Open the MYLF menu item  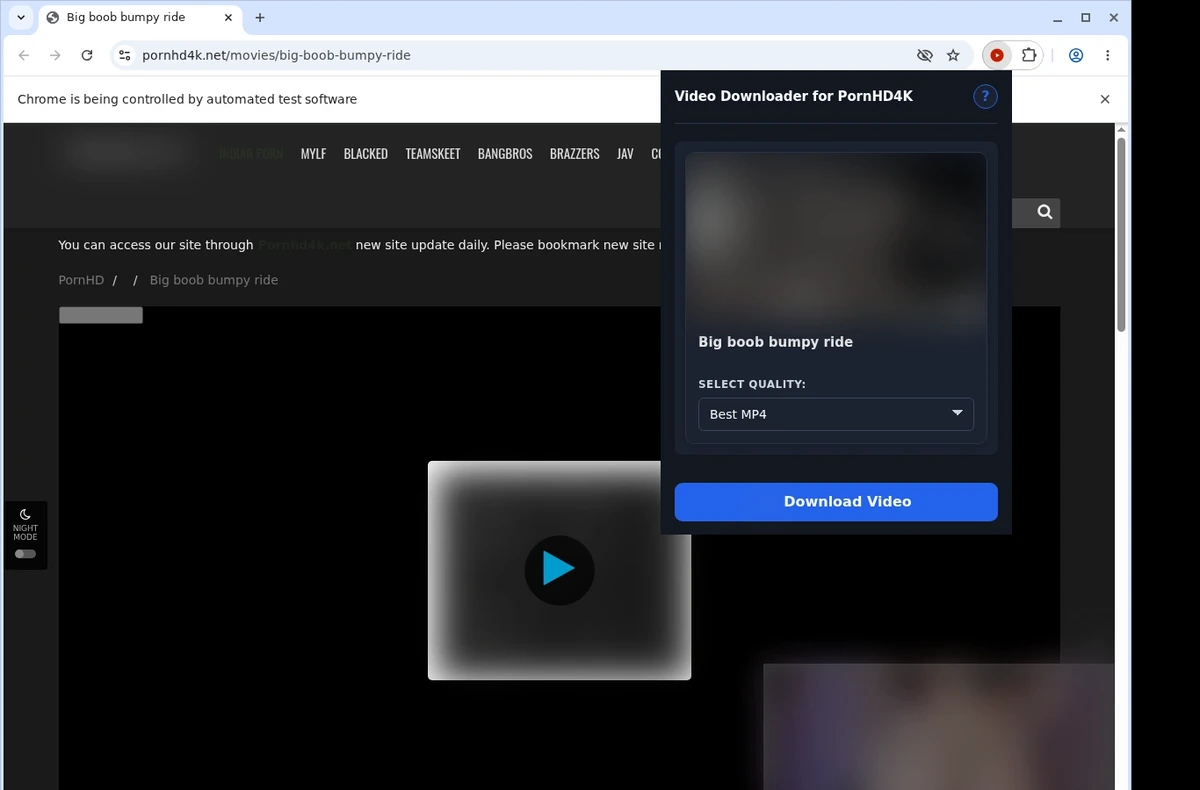[x=313, y=154]
